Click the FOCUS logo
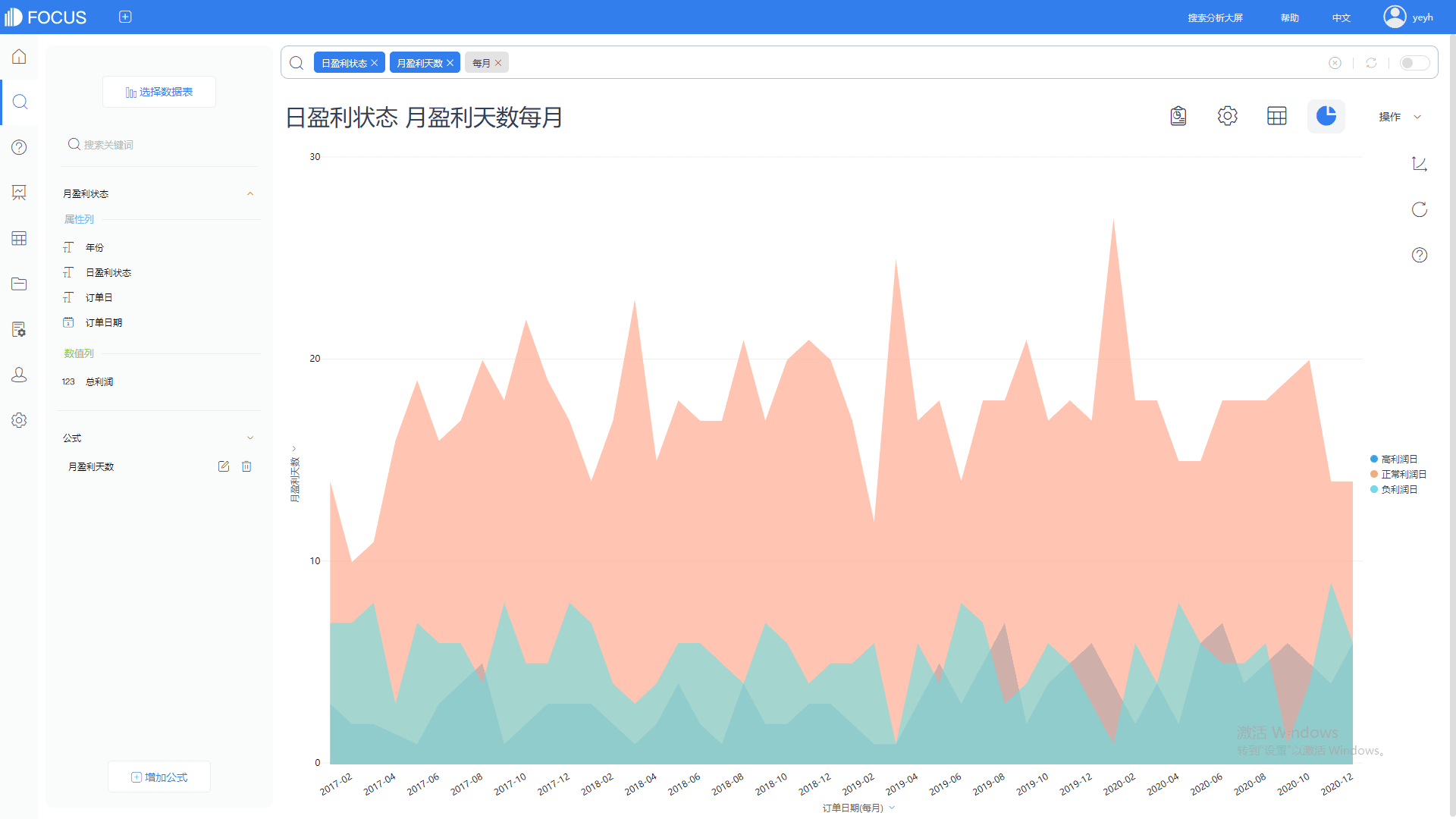 coord(45,17)
